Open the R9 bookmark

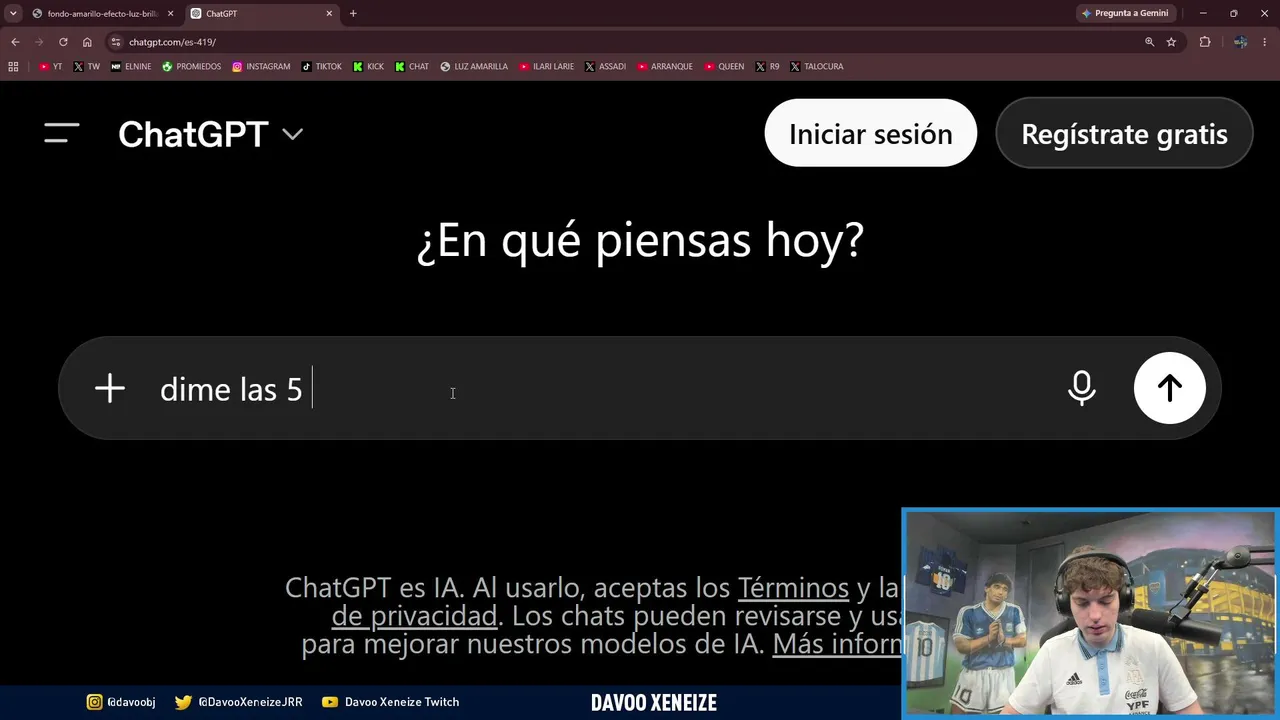767,67
